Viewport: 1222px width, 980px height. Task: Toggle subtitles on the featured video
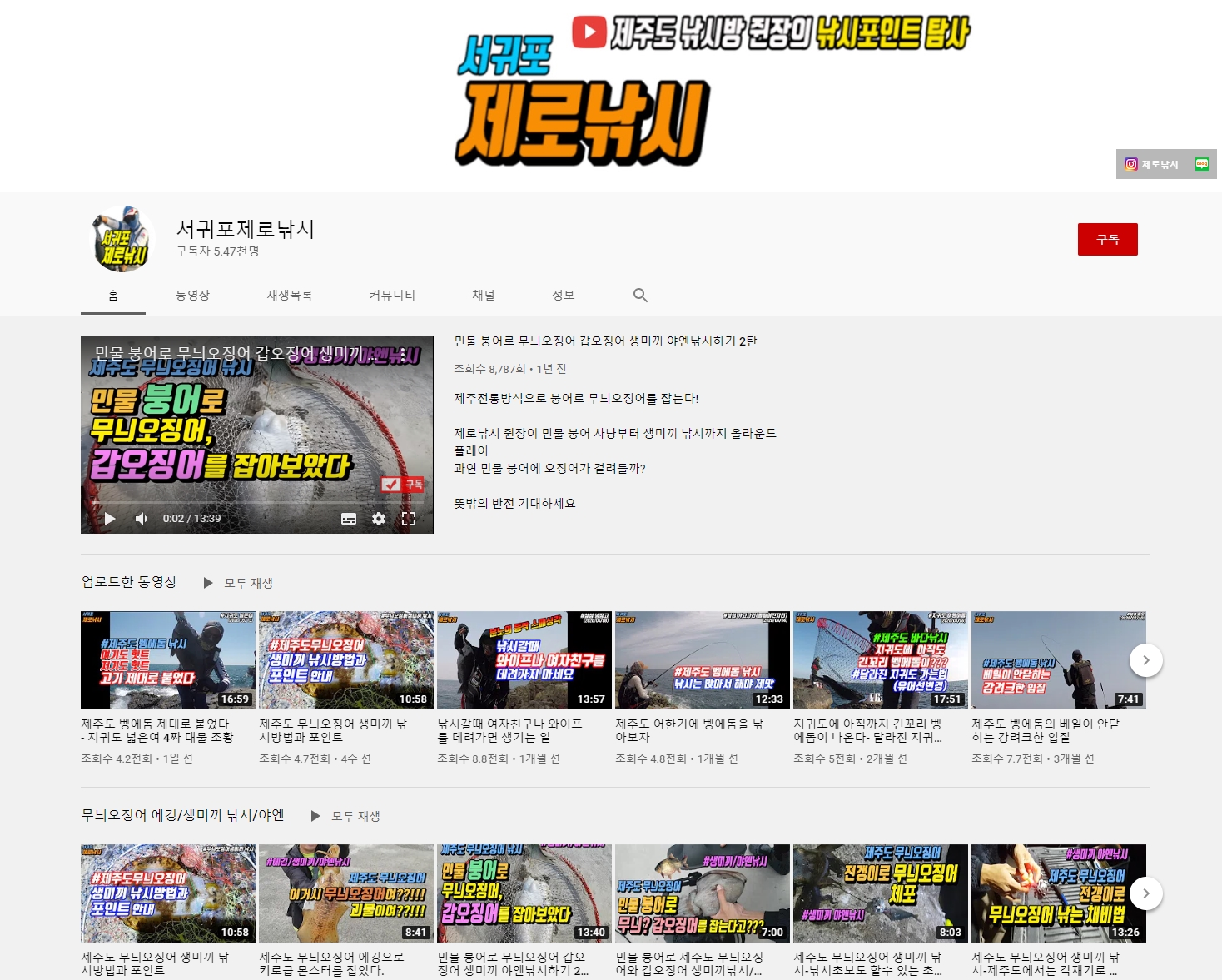pyautogui.click(x=349, y=519)
